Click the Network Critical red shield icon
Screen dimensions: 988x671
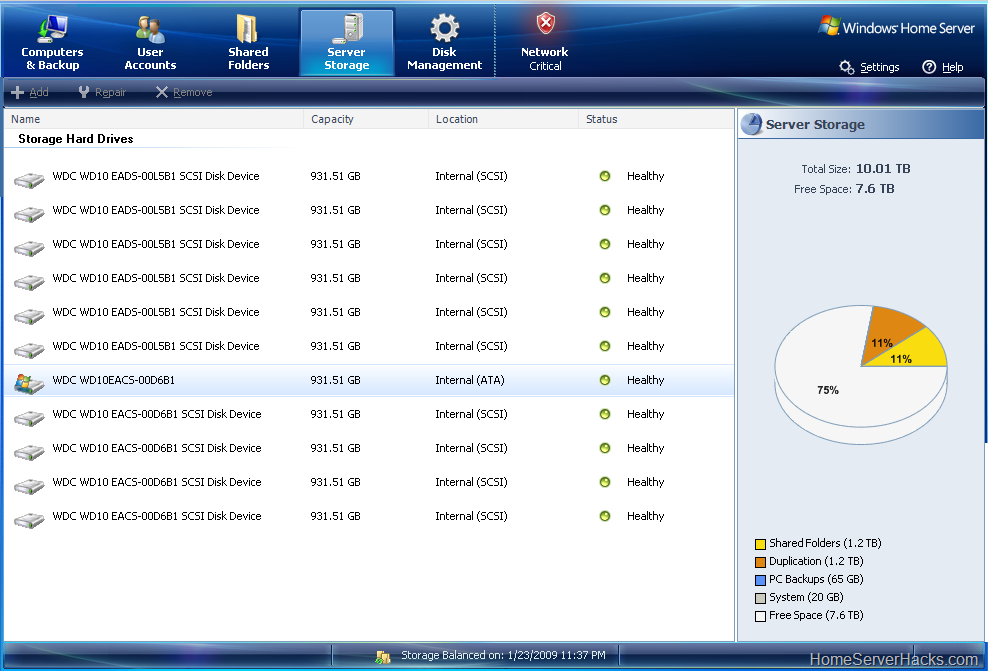[546, 24]
